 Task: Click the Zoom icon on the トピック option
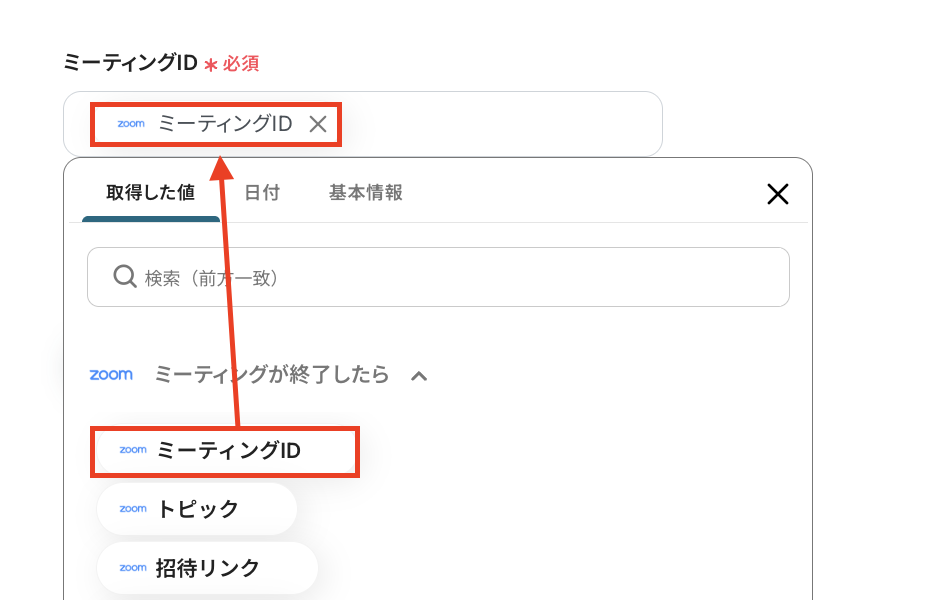pyautogui.click(x=133, y=509)
